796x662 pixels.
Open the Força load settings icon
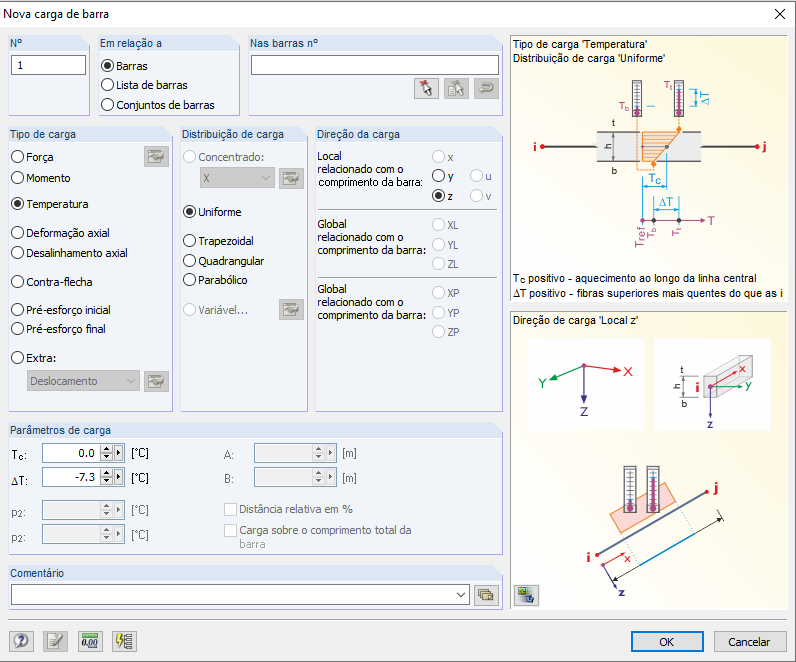(156, 157)
